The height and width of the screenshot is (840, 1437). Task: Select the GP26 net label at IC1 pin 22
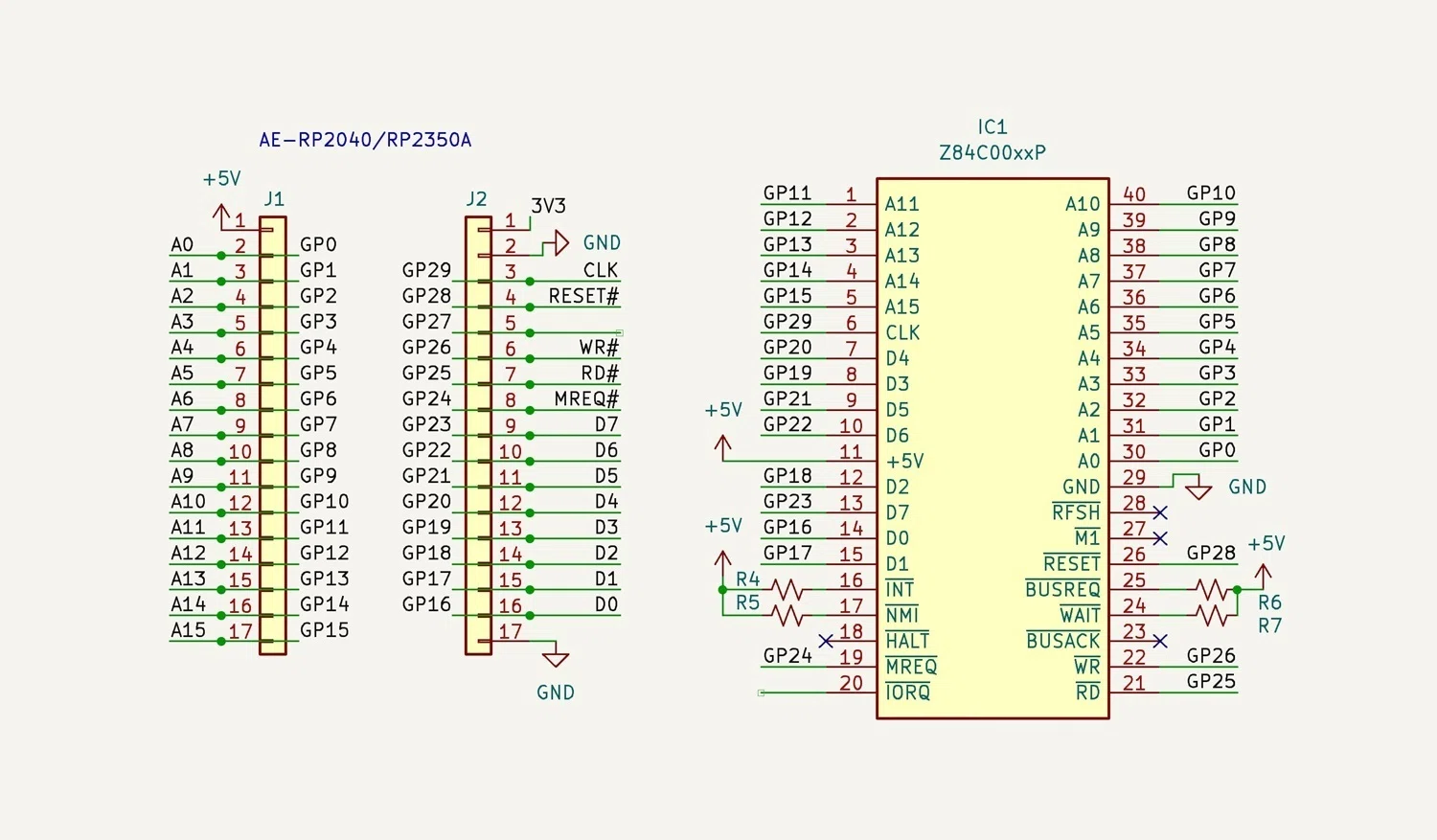point(1211,656)
